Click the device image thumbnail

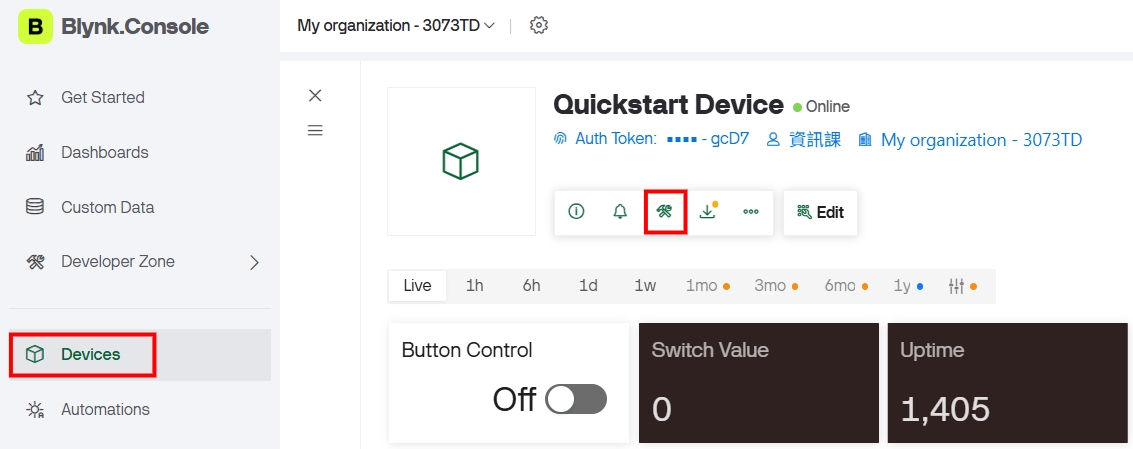pyautogui.click(x=461, y=161)
